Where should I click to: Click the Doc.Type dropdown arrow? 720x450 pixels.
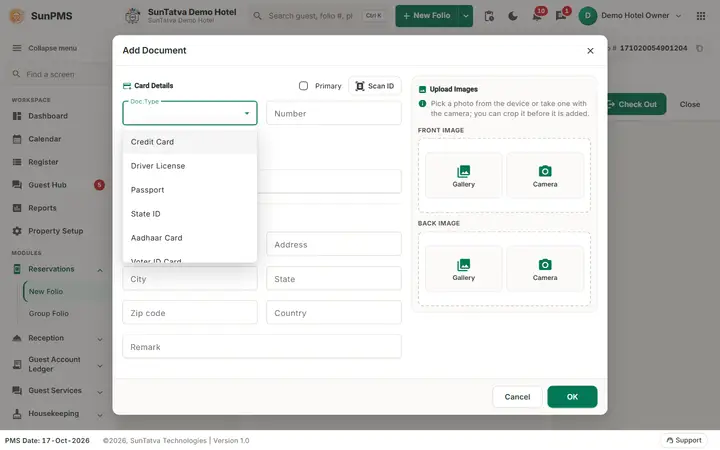[247, 113]
